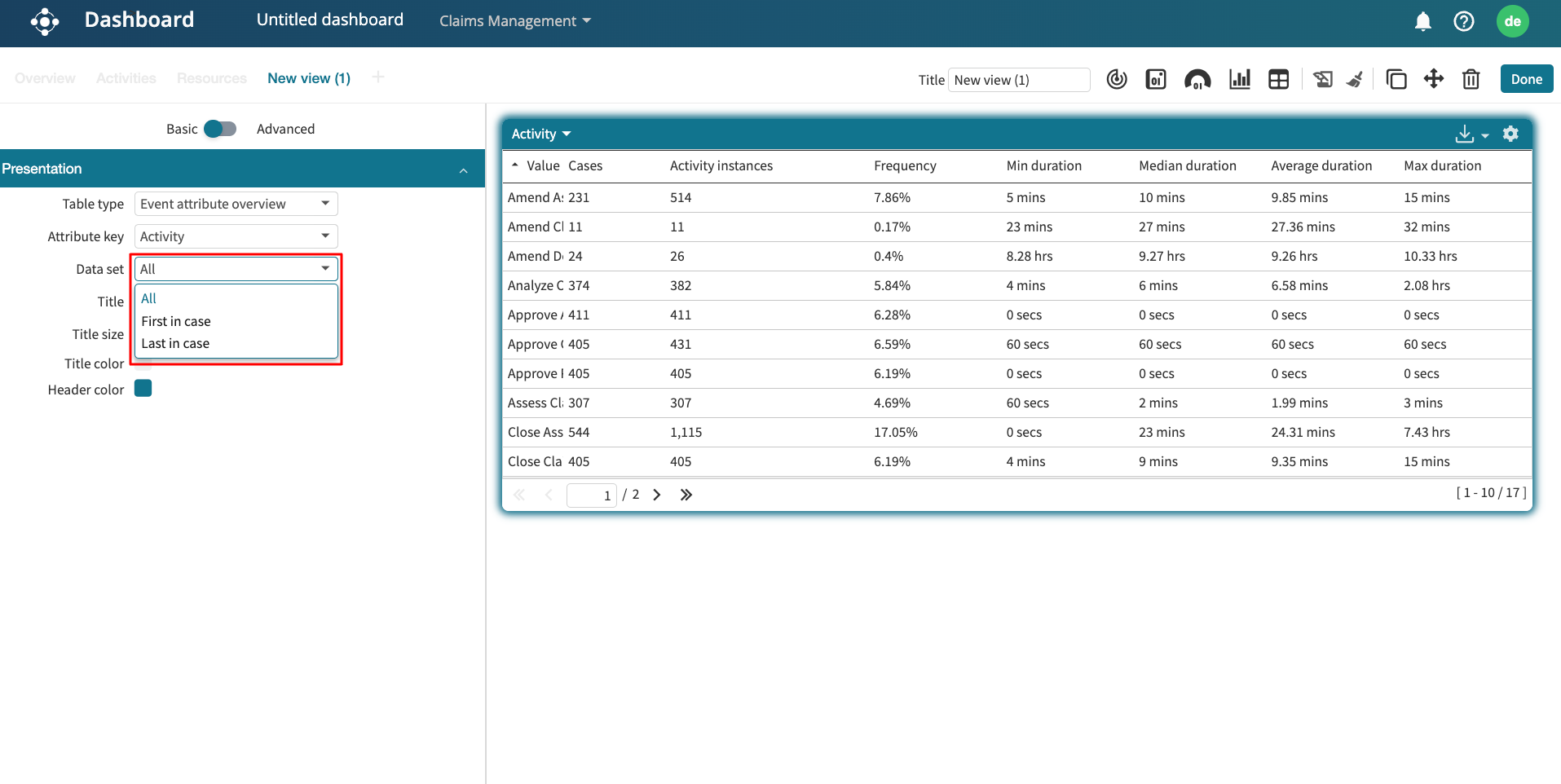The width and height of the screenshot is (1561, 784).
Task: Add a table widget from toolbar
Action: pos(1278,79)
